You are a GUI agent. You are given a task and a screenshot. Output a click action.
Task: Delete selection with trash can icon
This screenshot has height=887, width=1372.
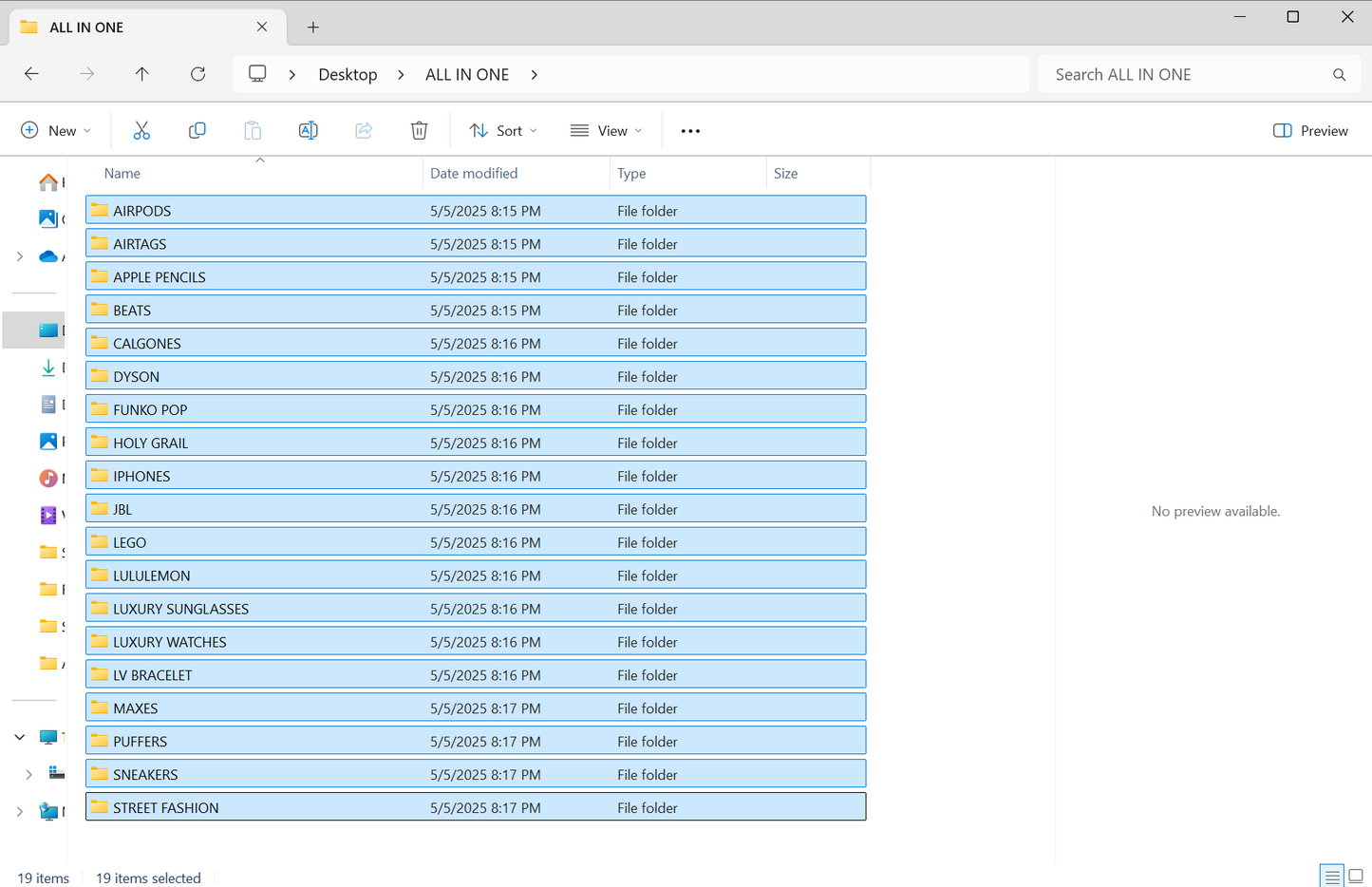419,131
